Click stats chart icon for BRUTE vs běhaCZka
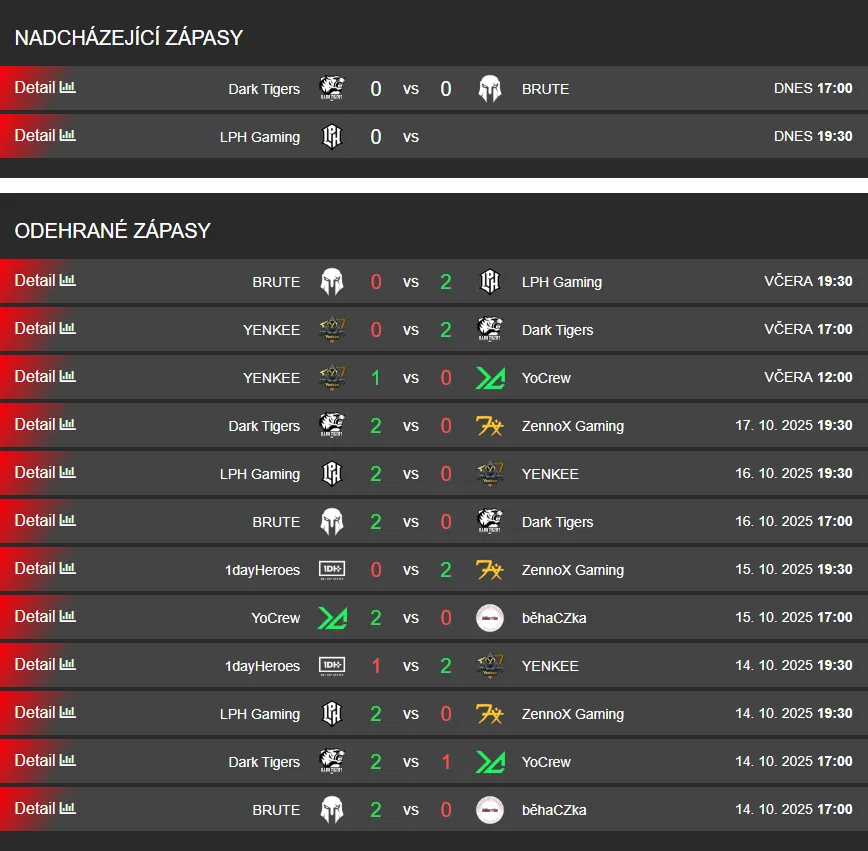868x851 pixels. [68, 809]
